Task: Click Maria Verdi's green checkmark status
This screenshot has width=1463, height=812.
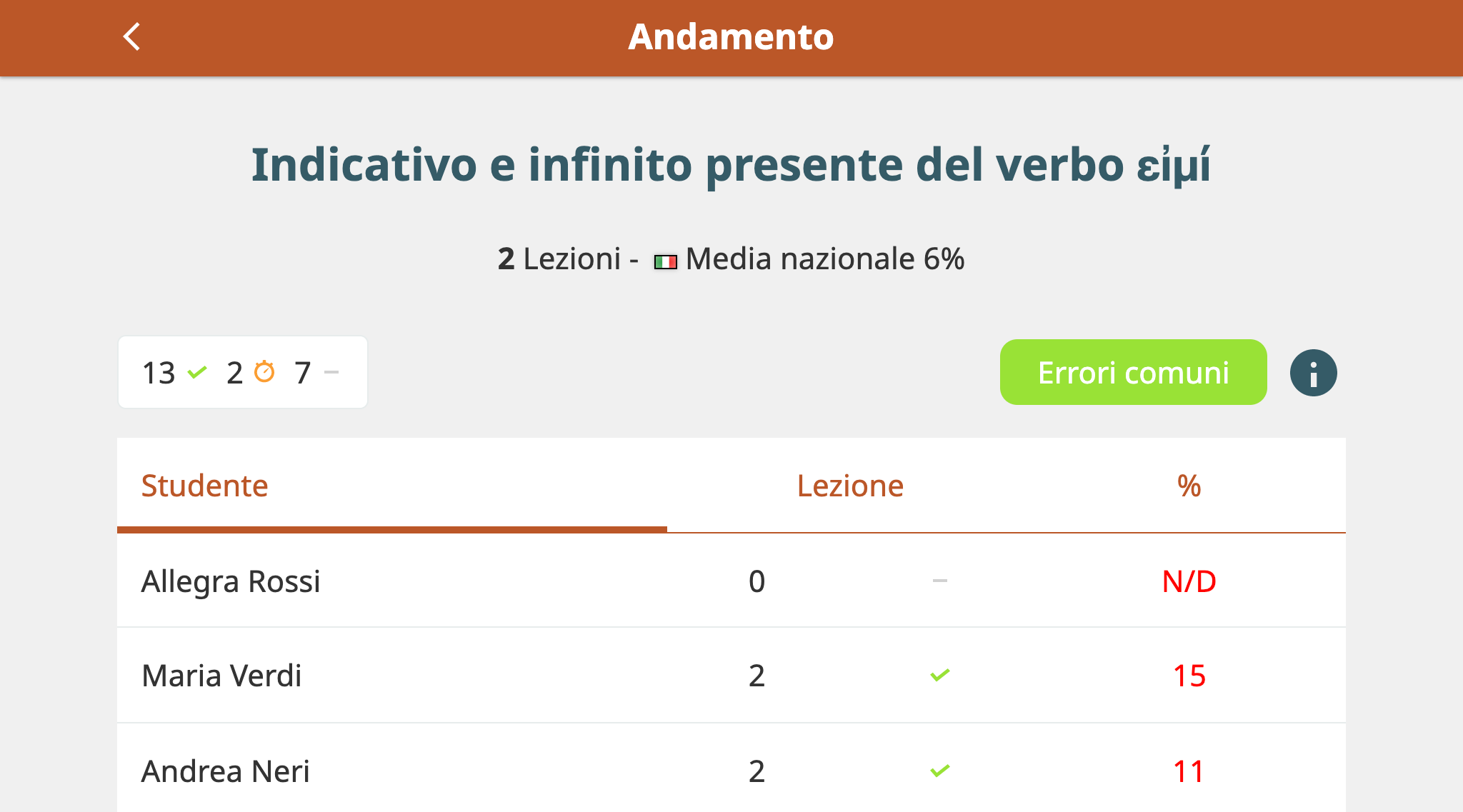Action: [x=940, y=675]
